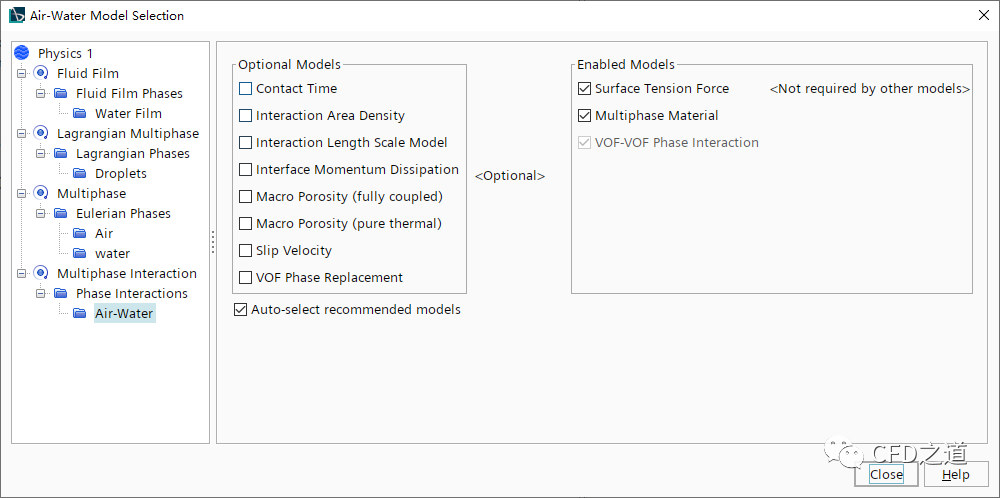Collapse the Phase Interactions node
The height and width of the screenshot is (498, 1000).
(x=41, y=293)
